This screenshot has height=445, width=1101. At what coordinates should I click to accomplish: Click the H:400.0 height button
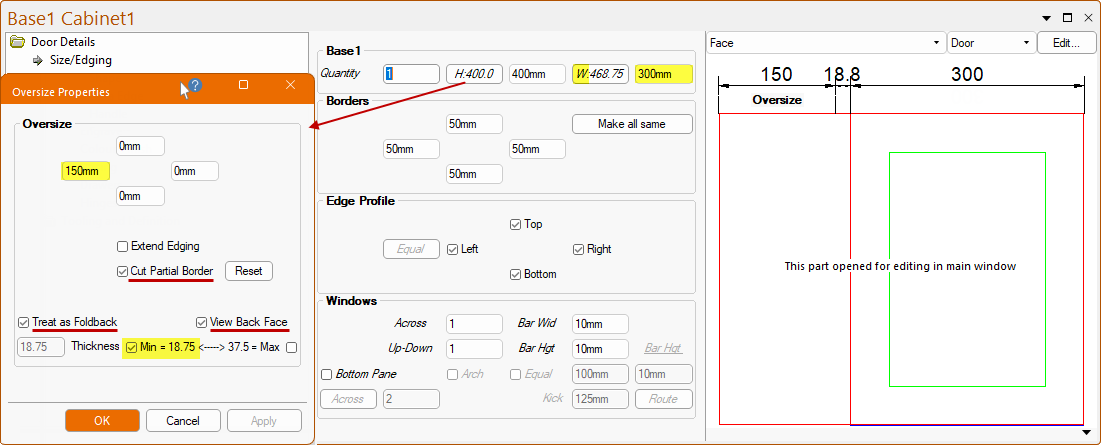[x=475, y=74]
